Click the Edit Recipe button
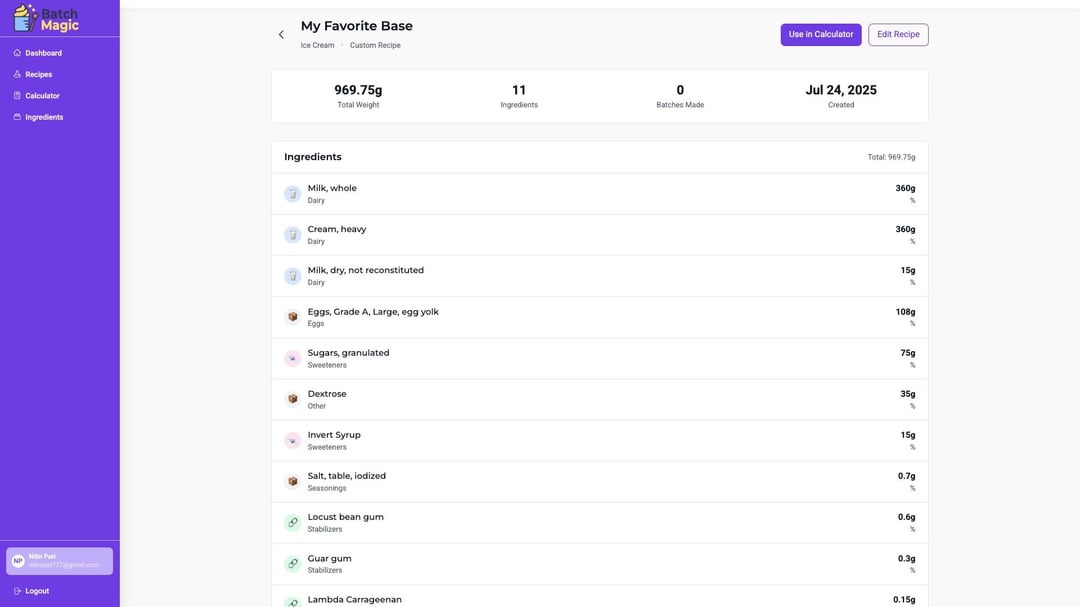 click(897, 35)
